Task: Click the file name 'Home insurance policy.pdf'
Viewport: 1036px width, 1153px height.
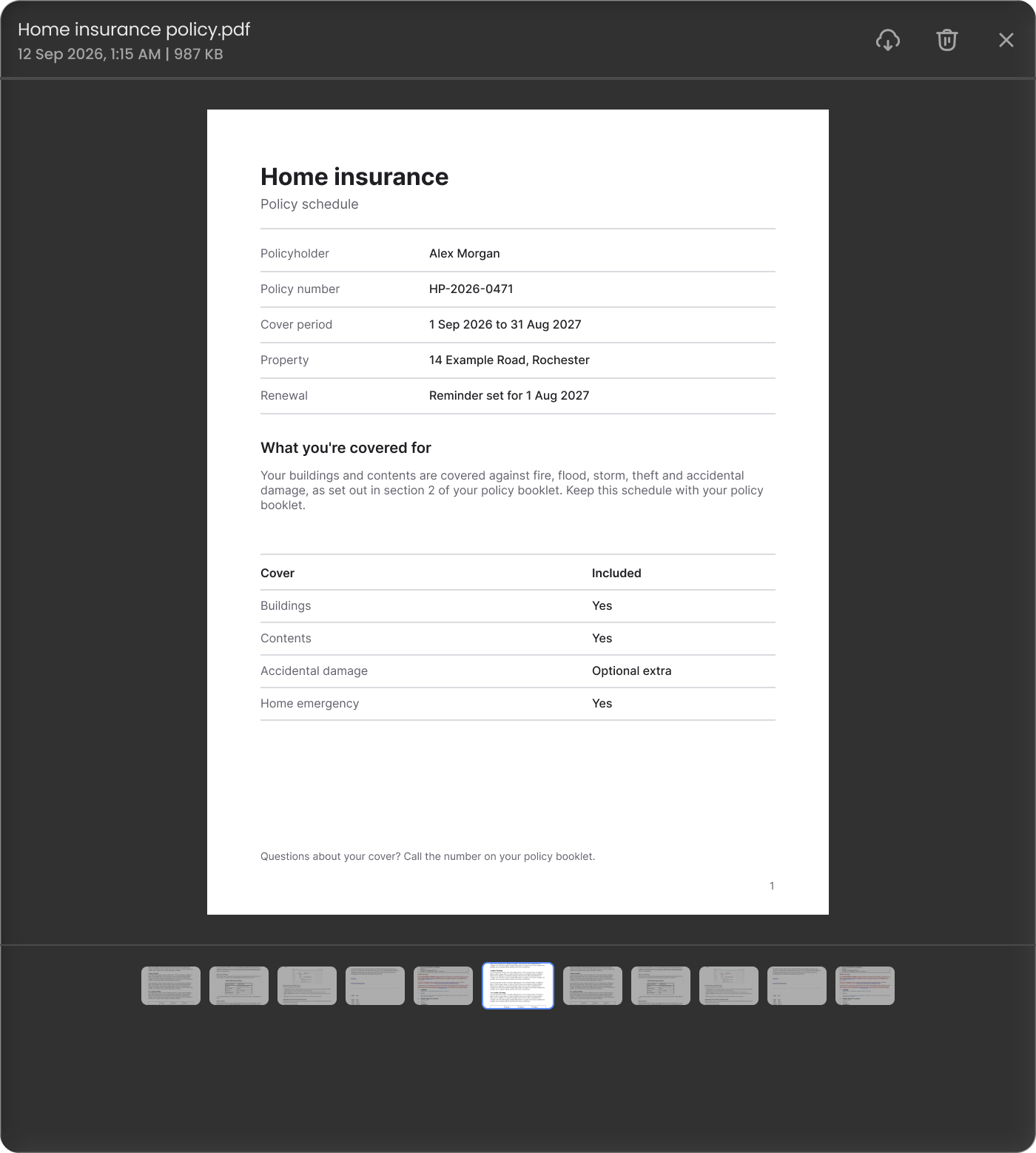Action: [134, 30]
